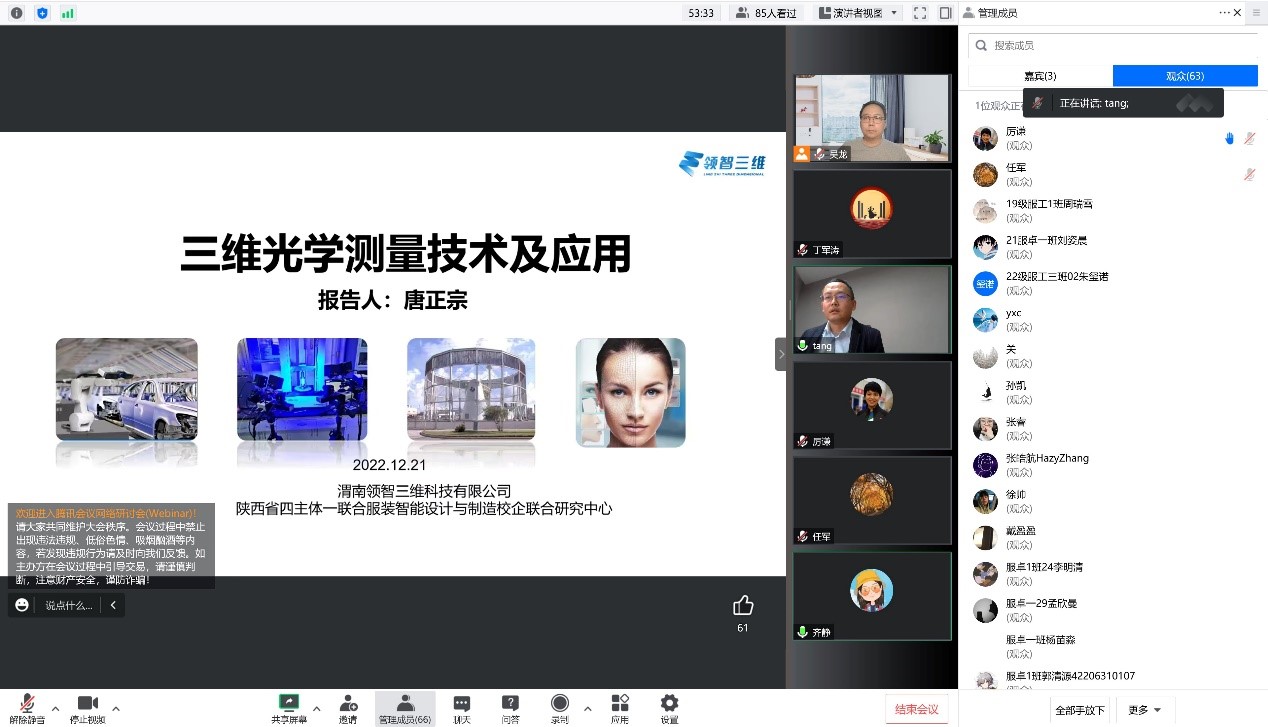Open the 演讲者视图 view dropdown
Image resolution: width=1268 pixels, height=727 pixels.
pyautogui.click(x=858, y=13)
